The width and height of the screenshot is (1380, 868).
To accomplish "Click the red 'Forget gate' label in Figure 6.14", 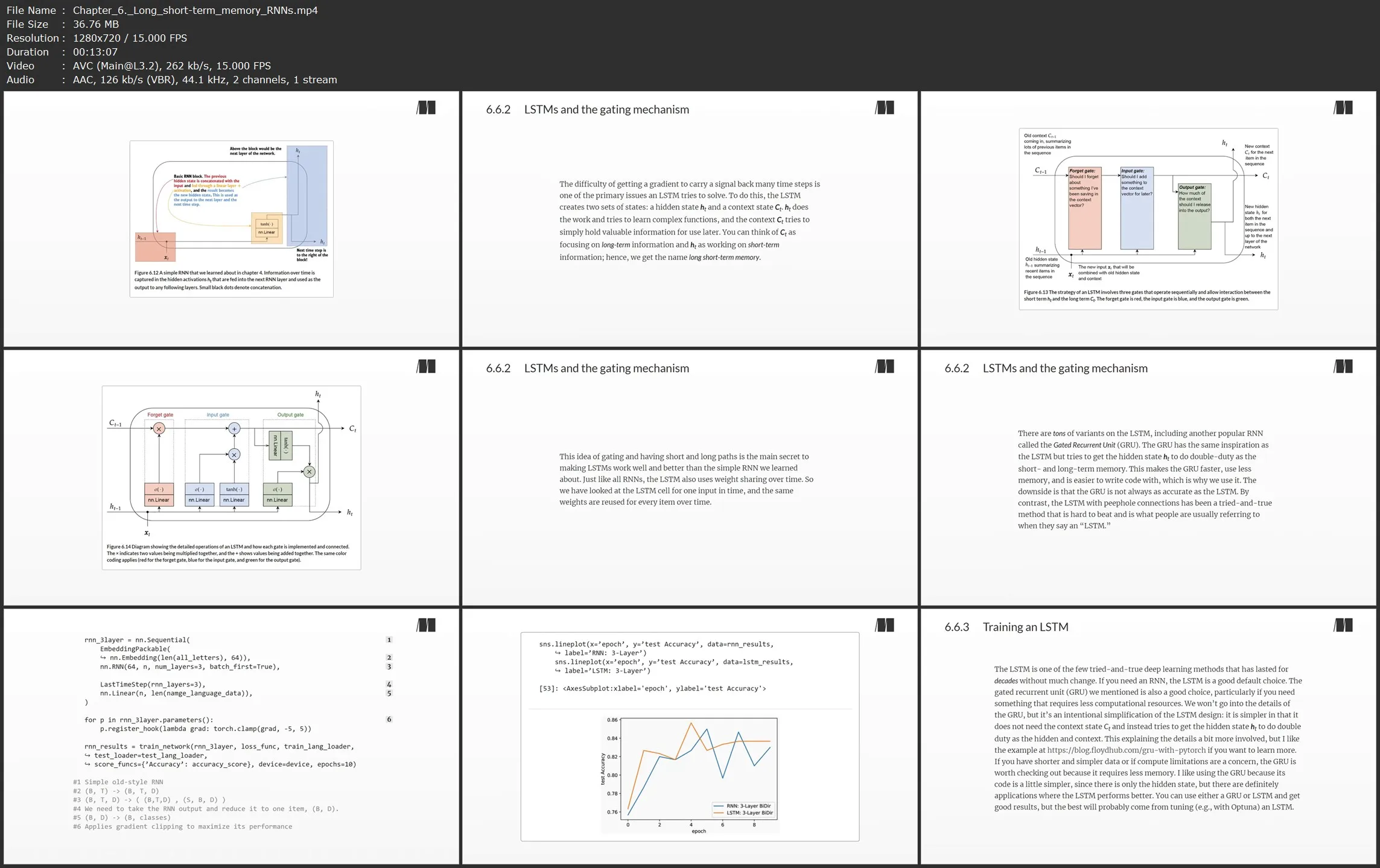I will (x=160, y=415).
